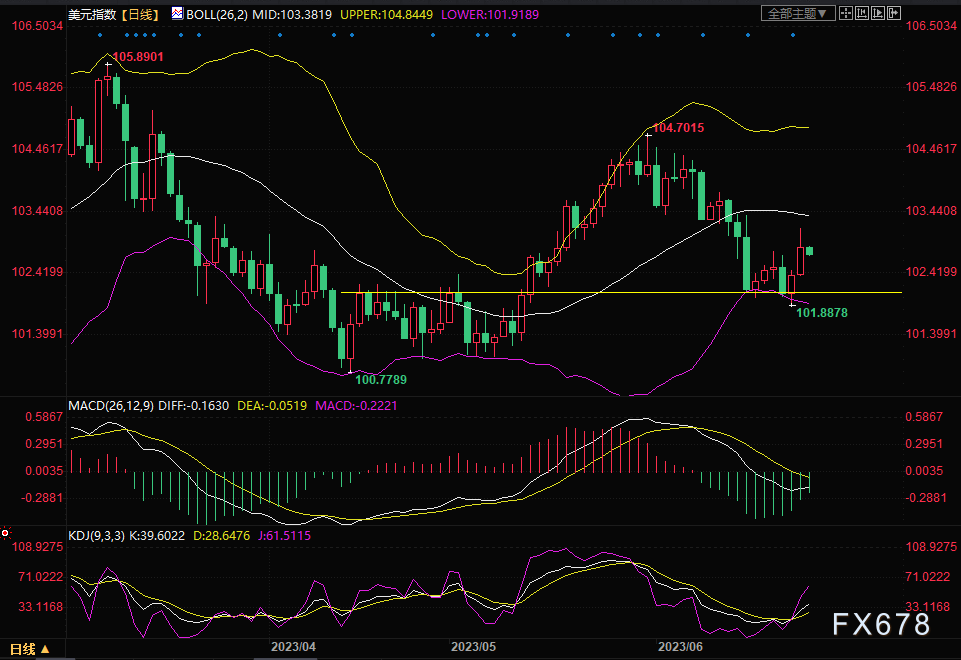
Task: Click the jump-to-start chart icon
Action: (862, 13)
